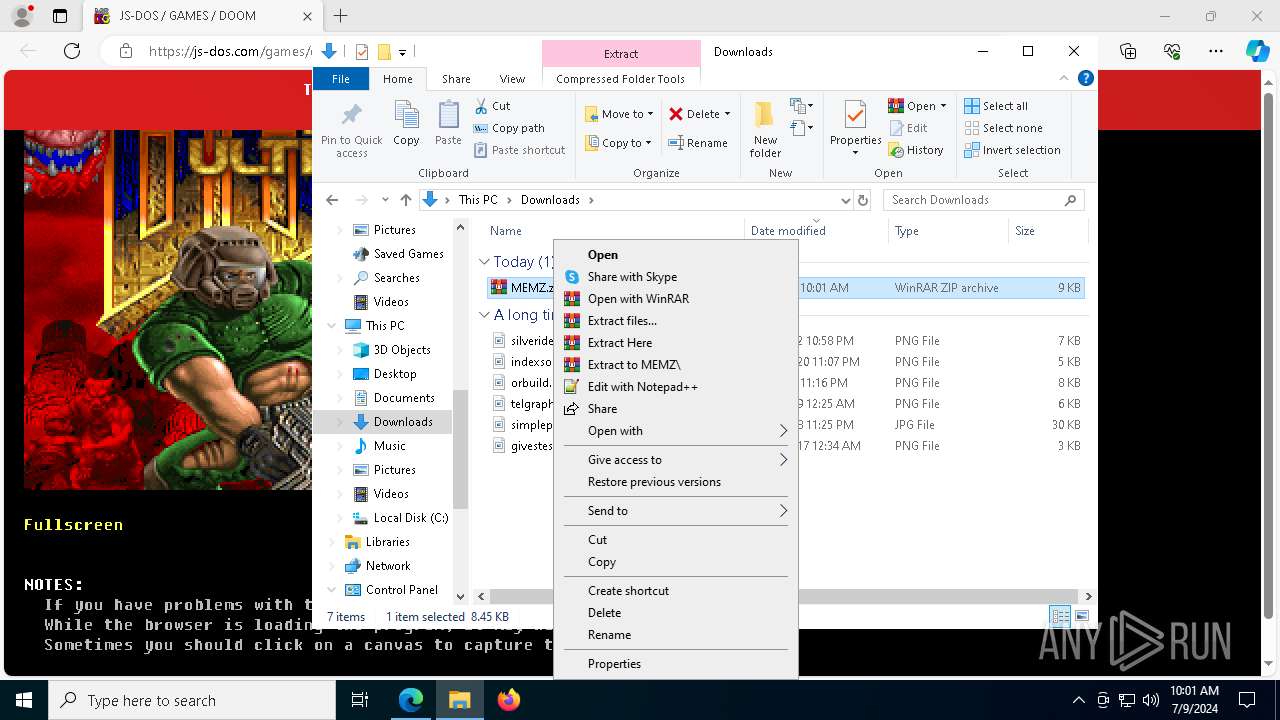Click Invert selection in ribbon
The height and width of the screenshot is (720, 1280).
[x=1012, y=150]
